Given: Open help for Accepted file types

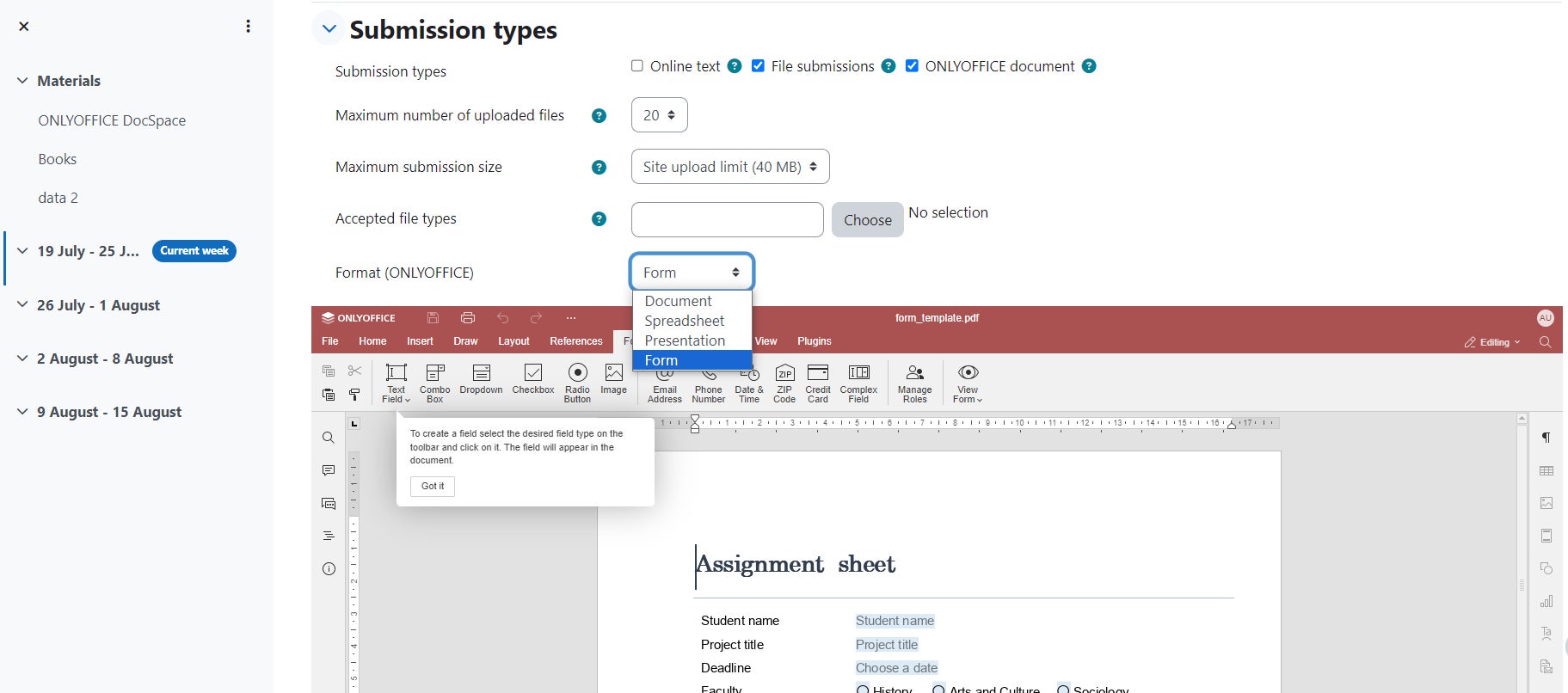Looking at the screenshot, I should [x=600, y=219].
